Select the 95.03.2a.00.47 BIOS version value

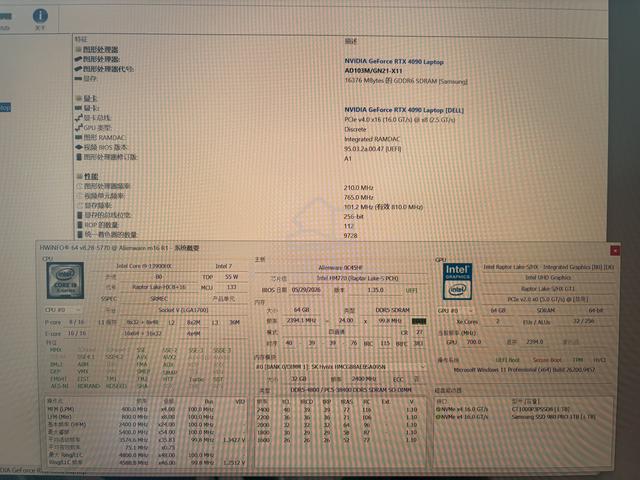(373, 149)
